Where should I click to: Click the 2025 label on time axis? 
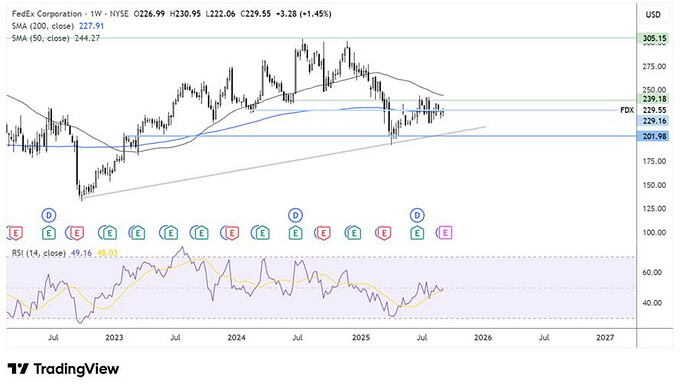tap(361, 338)
